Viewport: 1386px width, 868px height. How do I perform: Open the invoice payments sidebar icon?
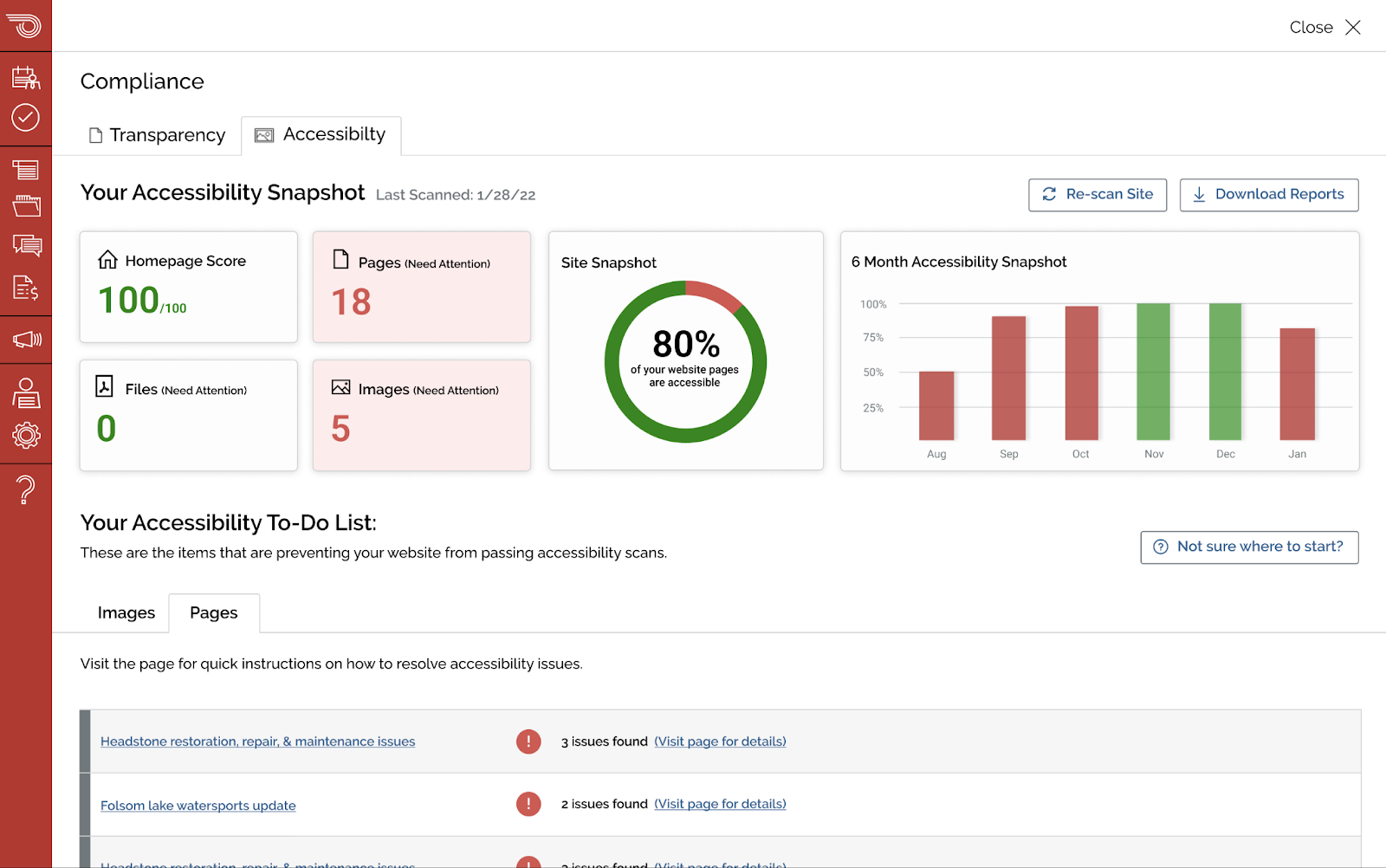pyautogui.click(x=26, y=288)
